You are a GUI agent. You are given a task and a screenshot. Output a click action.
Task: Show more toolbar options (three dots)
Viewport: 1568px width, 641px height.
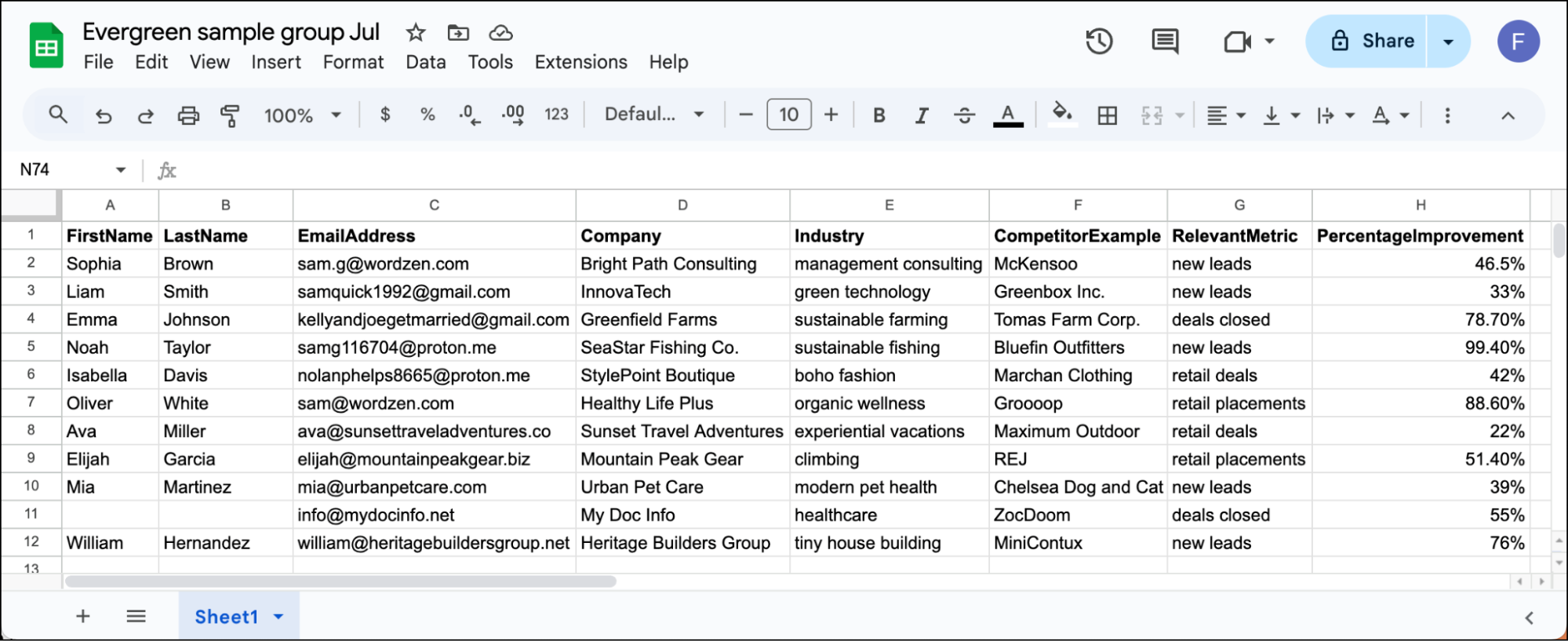(1447, 115)
